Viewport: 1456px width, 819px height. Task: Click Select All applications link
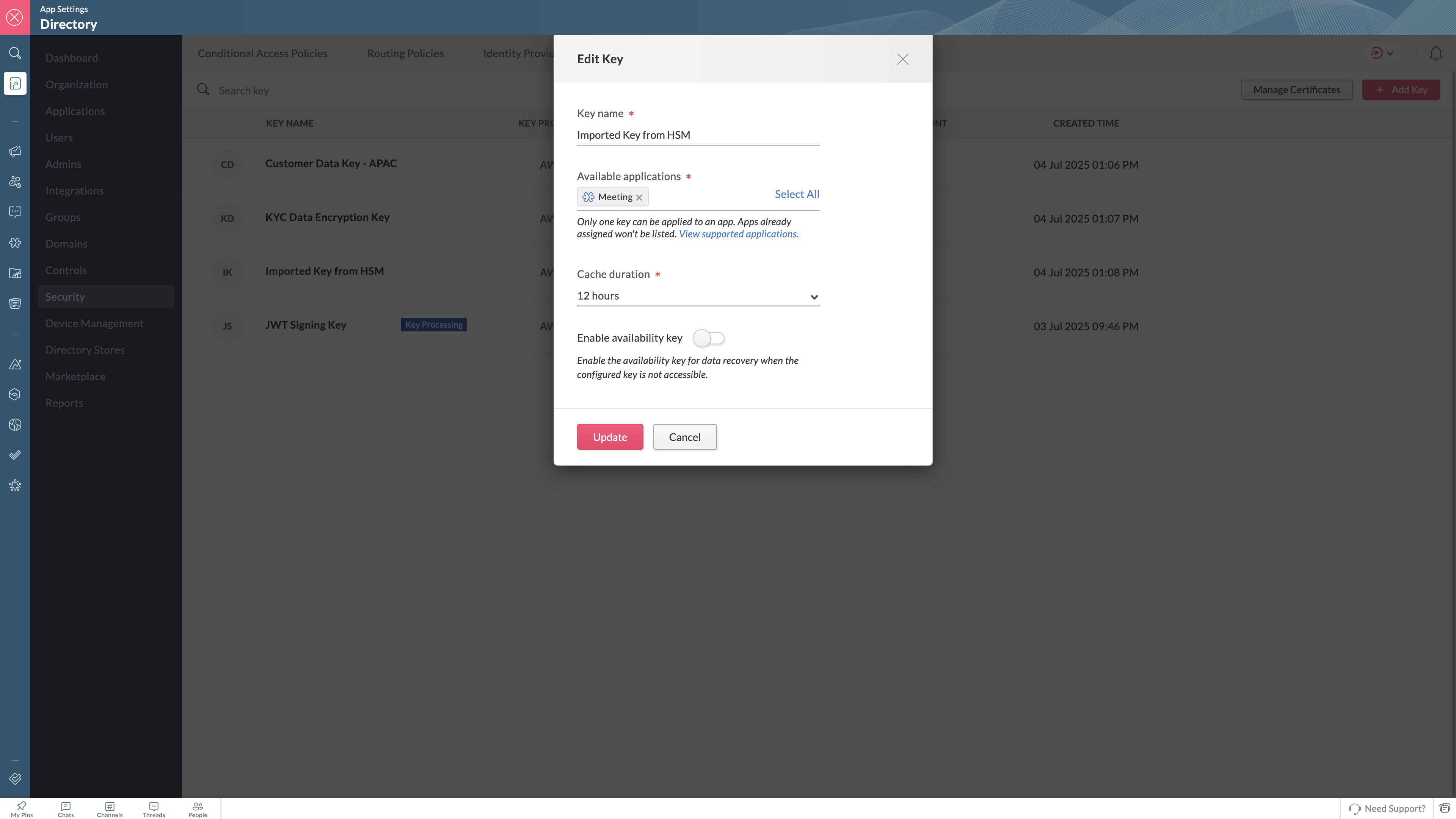pos(796,194)
